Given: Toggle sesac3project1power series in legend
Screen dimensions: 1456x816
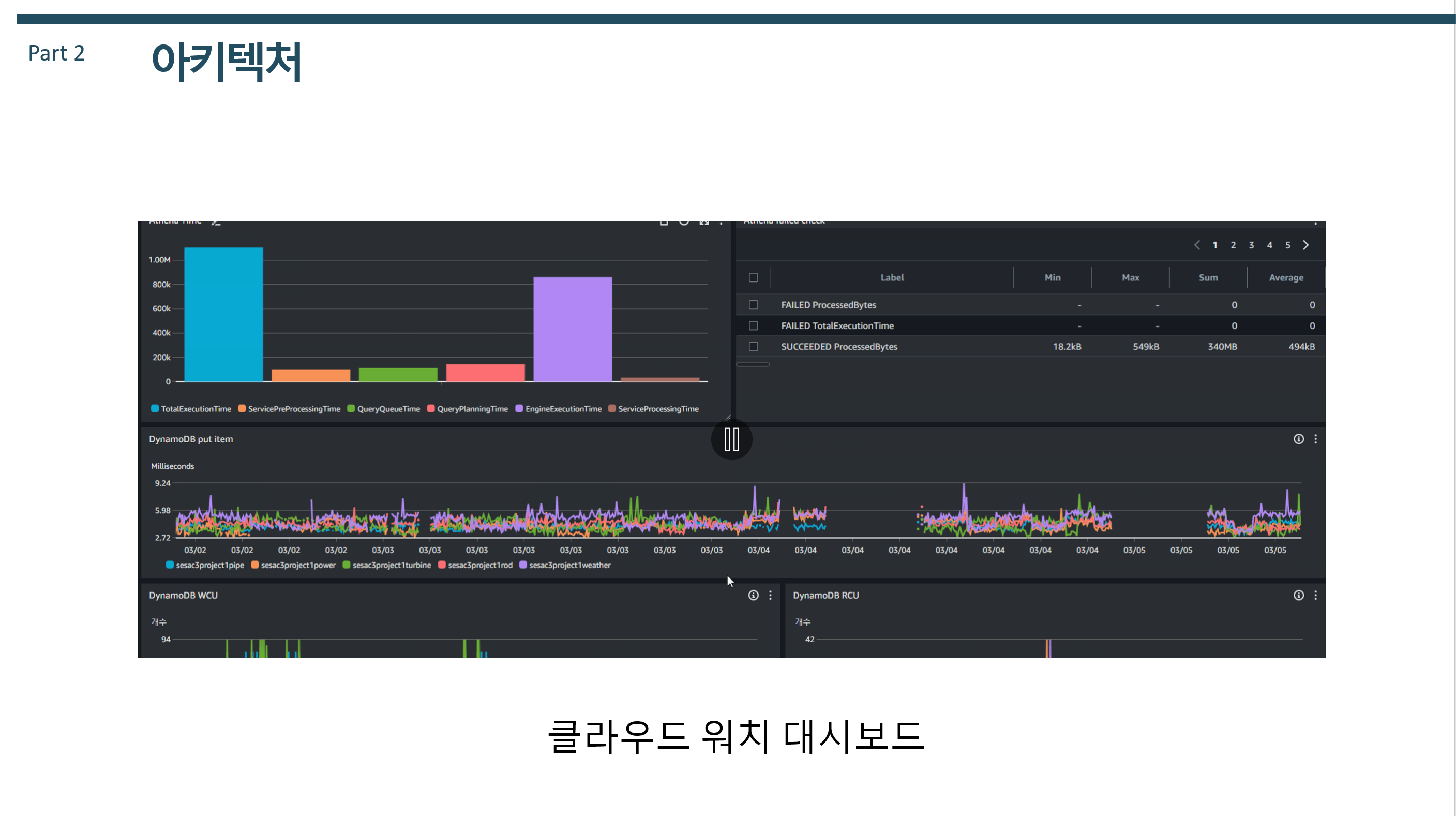Looking at the screenshot, I should (293, 566).
